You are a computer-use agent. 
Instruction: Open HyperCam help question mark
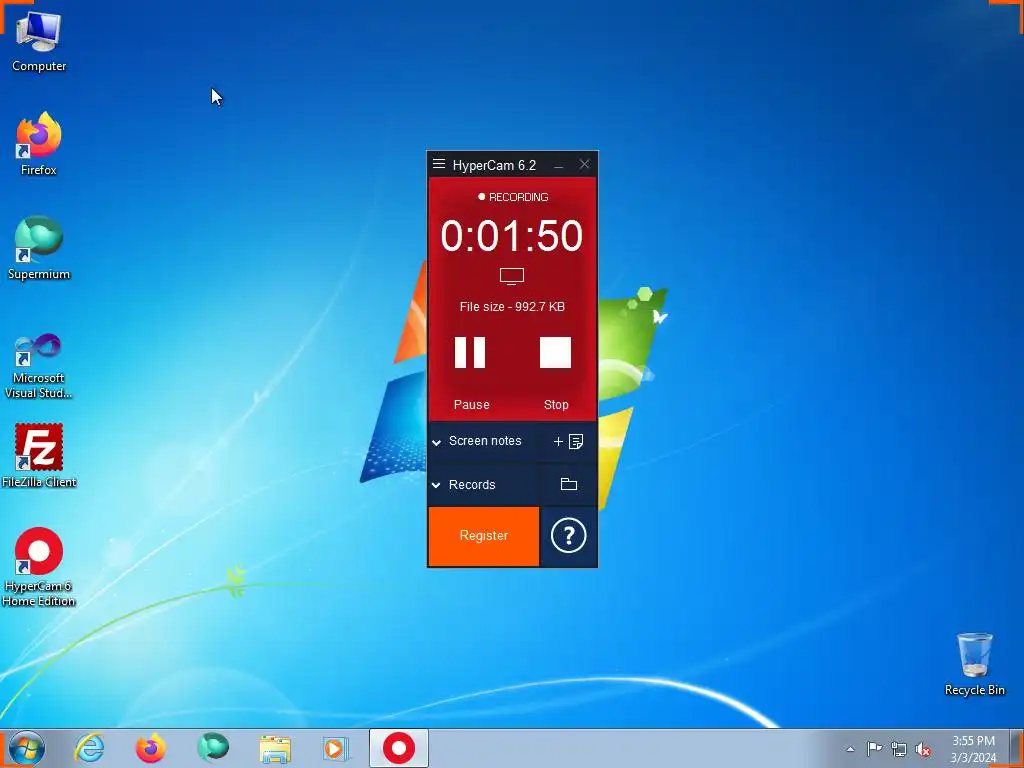pos(568,536)
